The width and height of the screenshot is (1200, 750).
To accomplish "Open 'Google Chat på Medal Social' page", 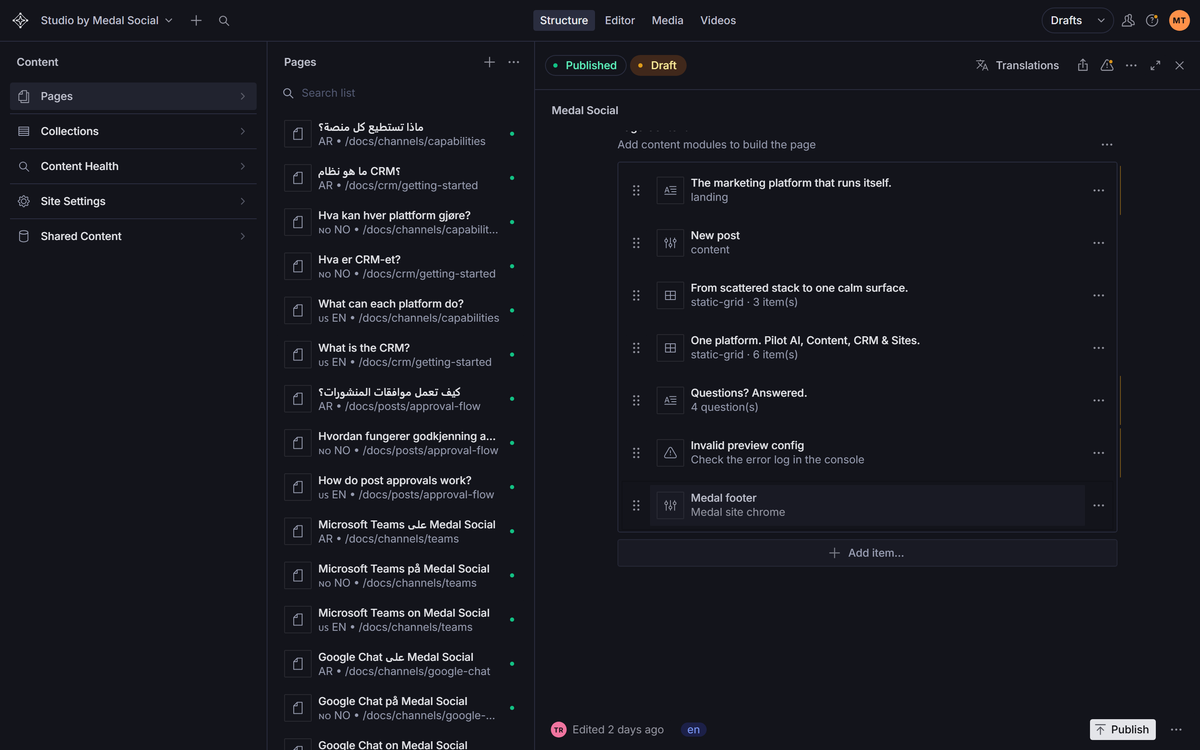I will (401, 708).
